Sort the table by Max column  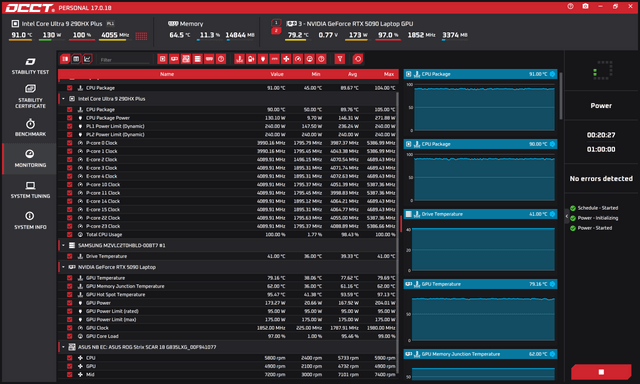[x=389, y=74]
